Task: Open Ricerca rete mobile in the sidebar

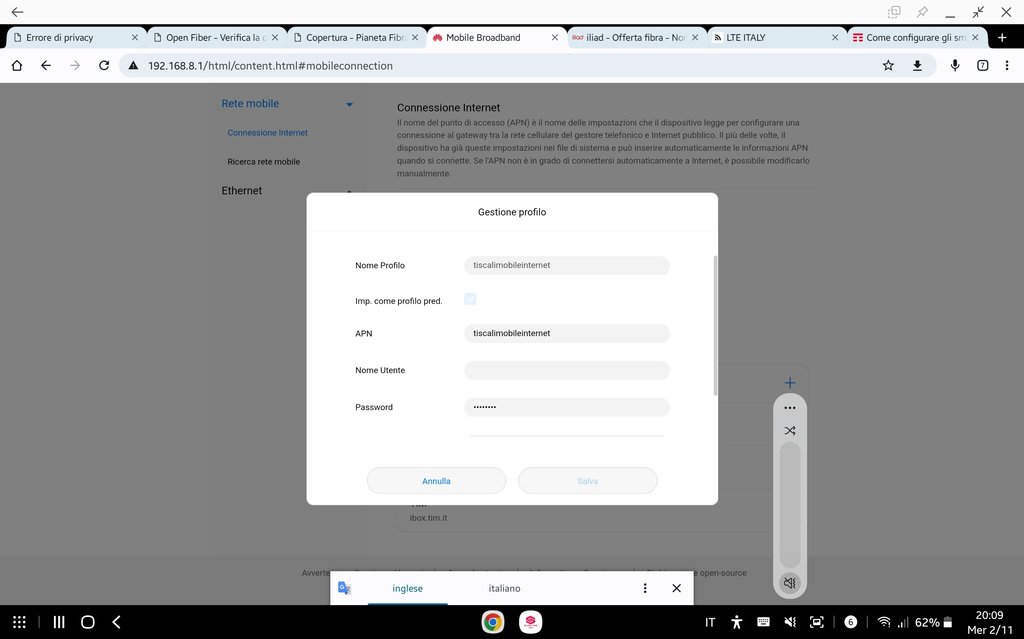Action: point(264,162)
